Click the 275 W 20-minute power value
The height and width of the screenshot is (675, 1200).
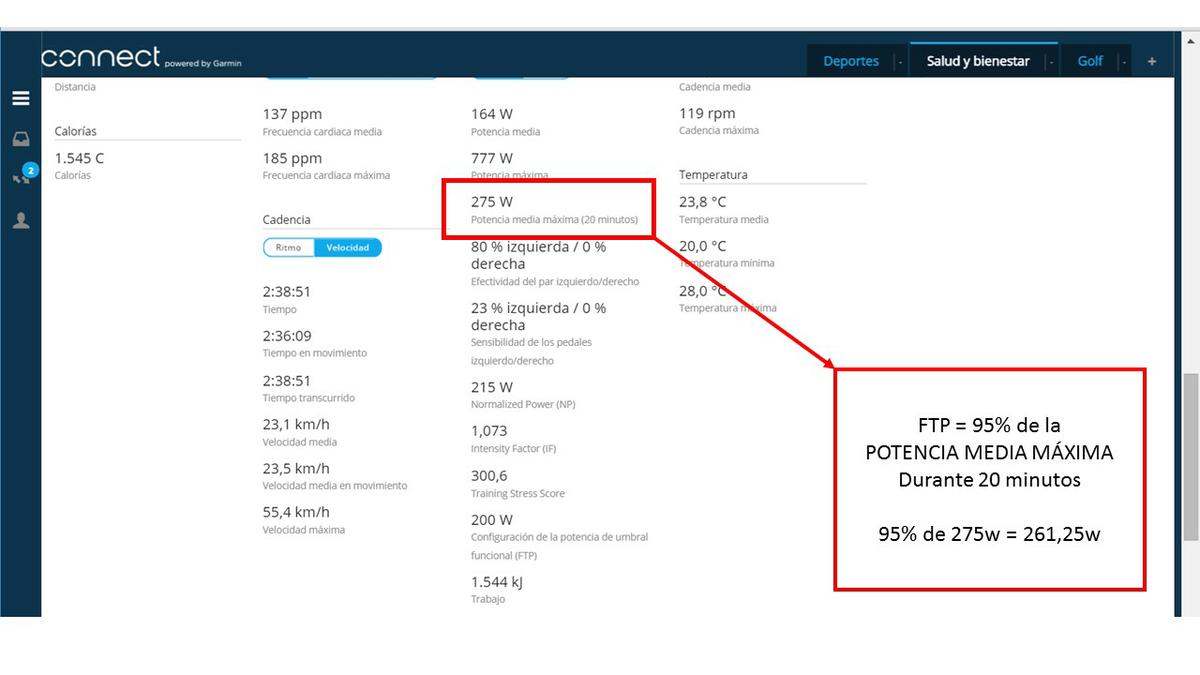click(492, 202)
